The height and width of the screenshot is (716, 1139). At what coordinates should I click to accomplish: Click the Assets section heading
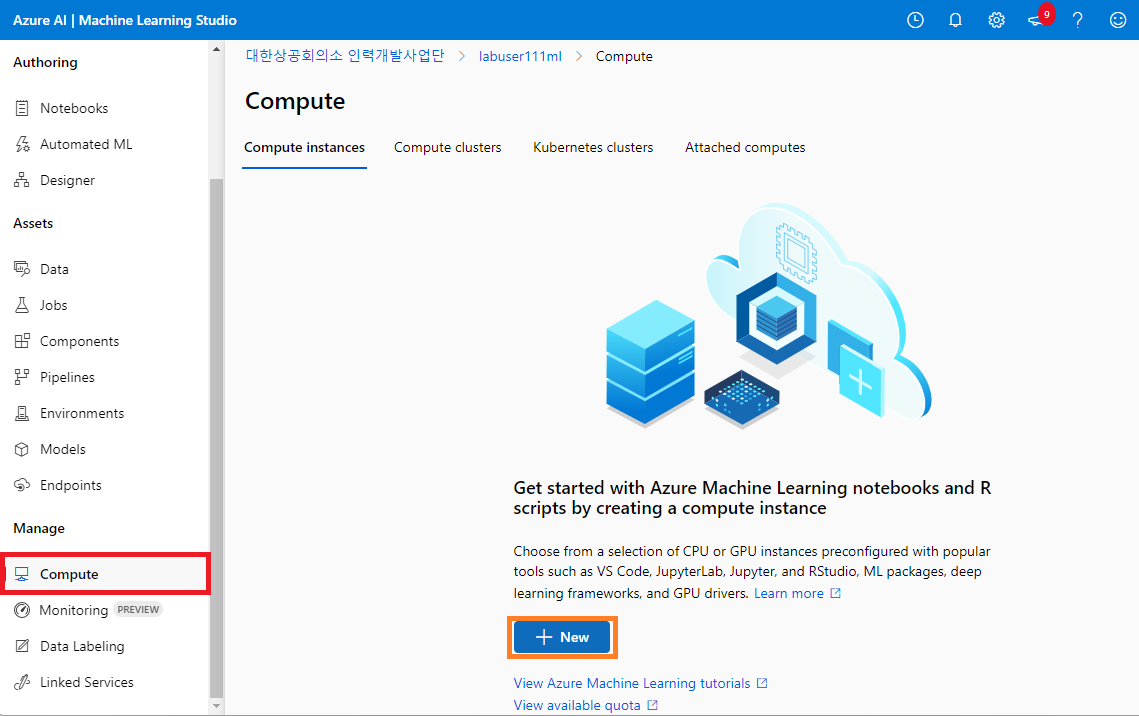[33, 224]
